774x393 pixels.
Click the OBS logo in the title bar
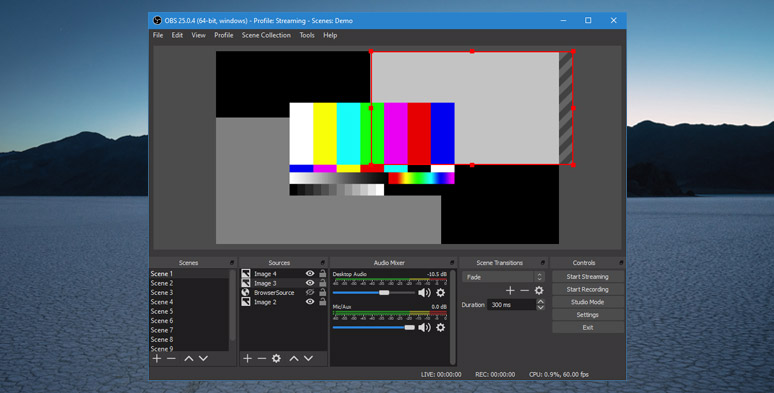coord(157,21)
